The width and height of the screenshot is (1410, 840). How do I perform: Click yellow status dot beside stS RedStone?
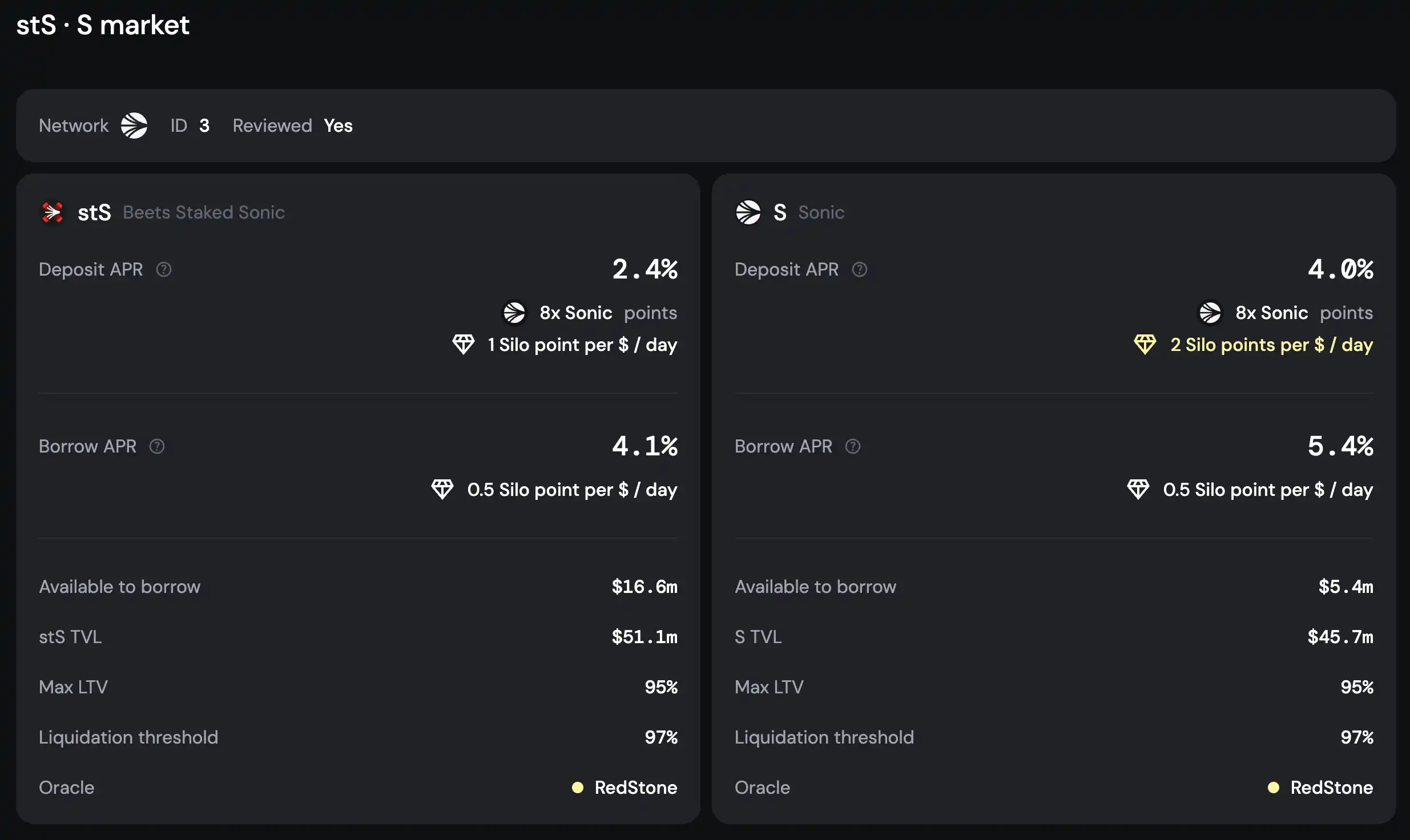point(578,787)
